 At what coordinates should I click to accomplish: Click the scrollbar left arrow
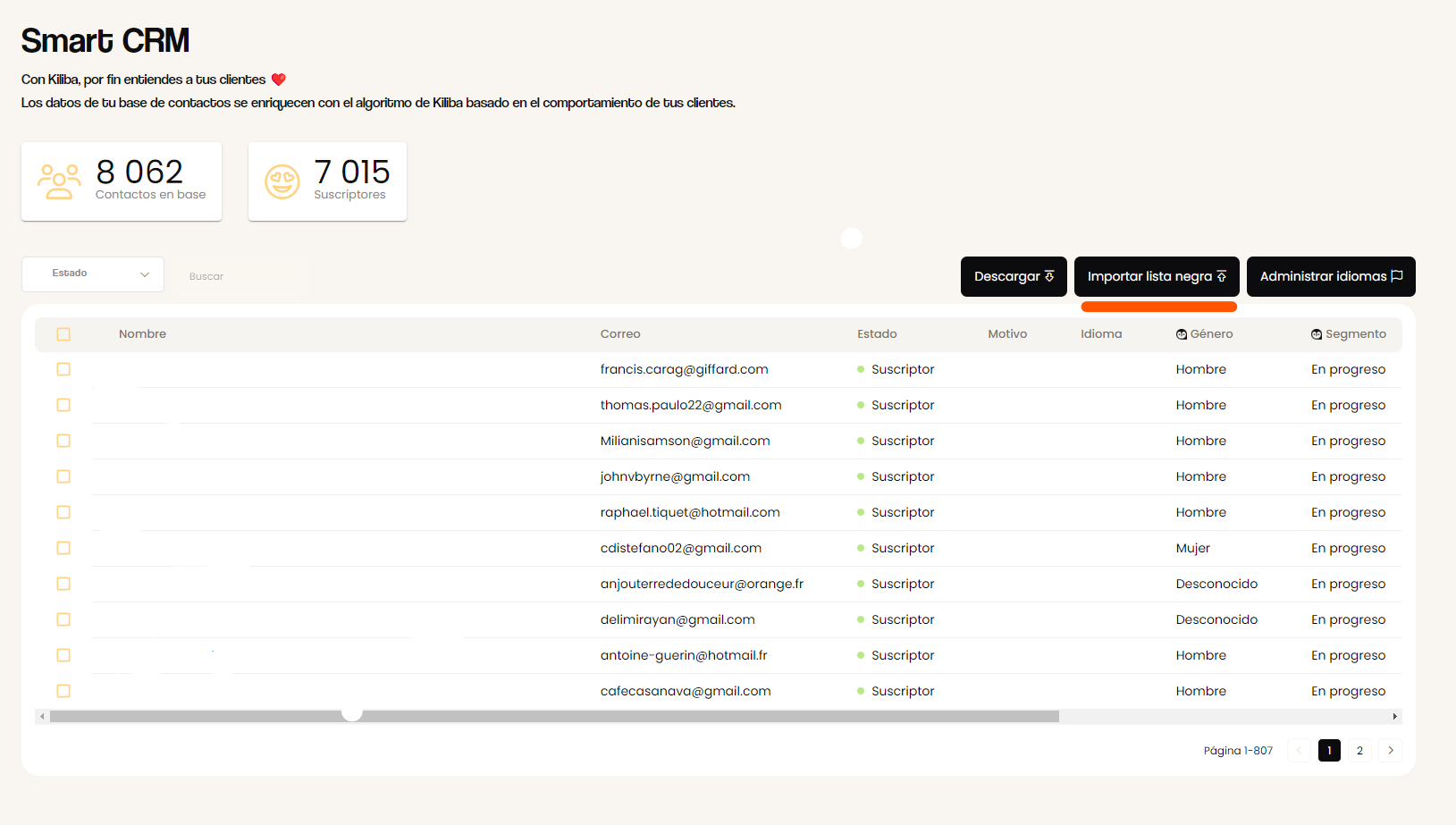pyautogui.click(x=42, y=716)
